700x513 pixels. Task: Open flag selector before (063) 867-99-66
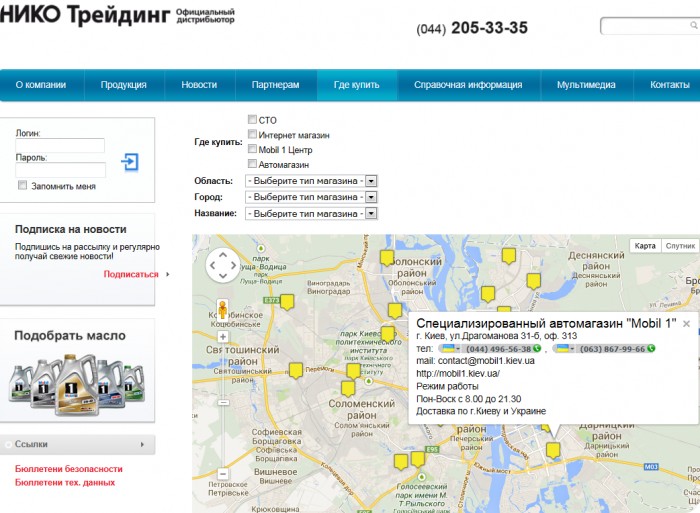(565, 348)
